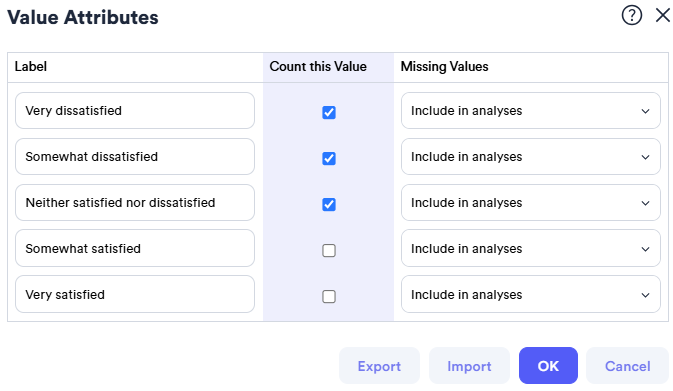Enable Count this Value for Somewhat satisfied
673x391 pixels.
coord(329,250)
